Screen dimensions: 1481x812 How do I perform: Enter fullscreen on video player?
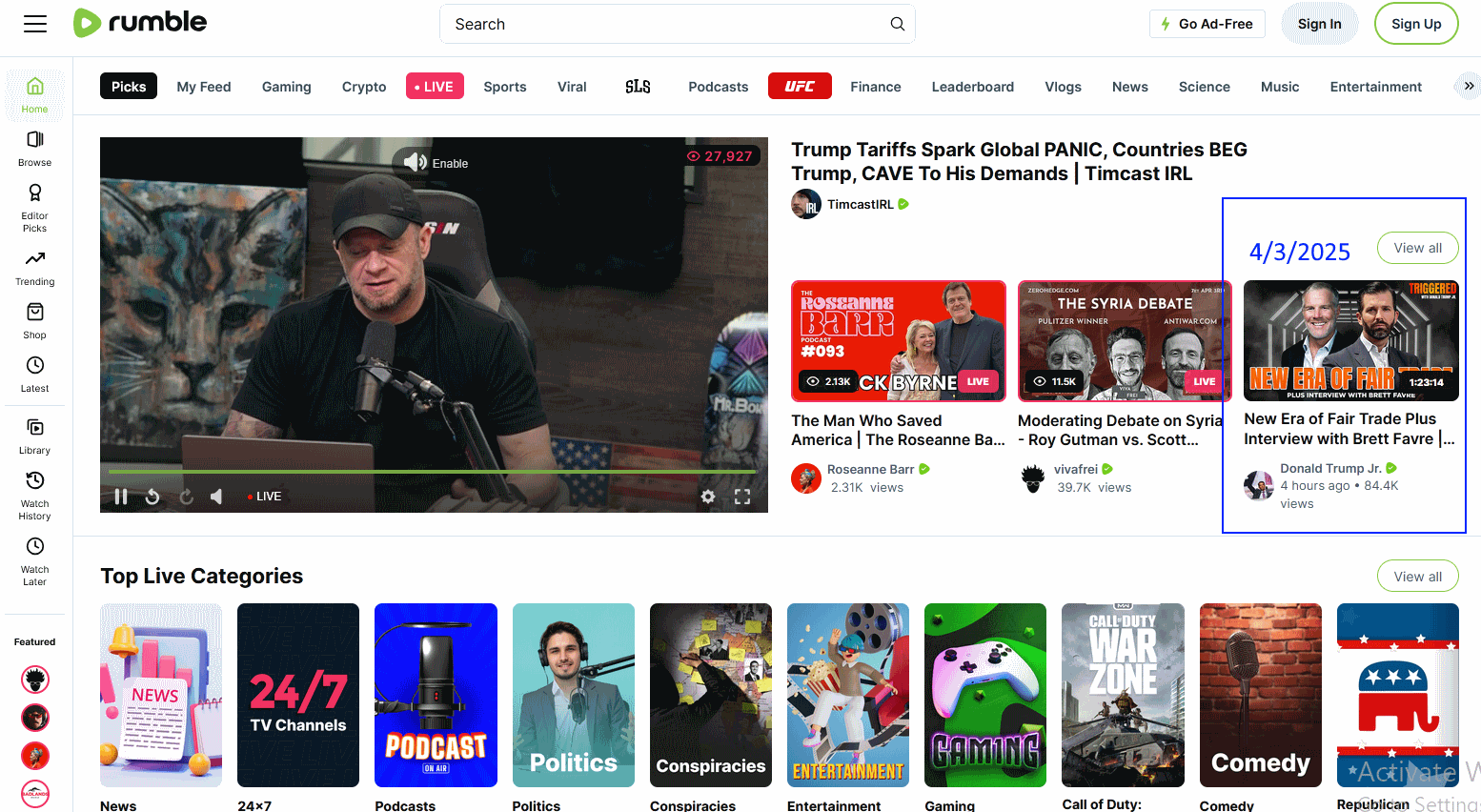click(742, 497)
